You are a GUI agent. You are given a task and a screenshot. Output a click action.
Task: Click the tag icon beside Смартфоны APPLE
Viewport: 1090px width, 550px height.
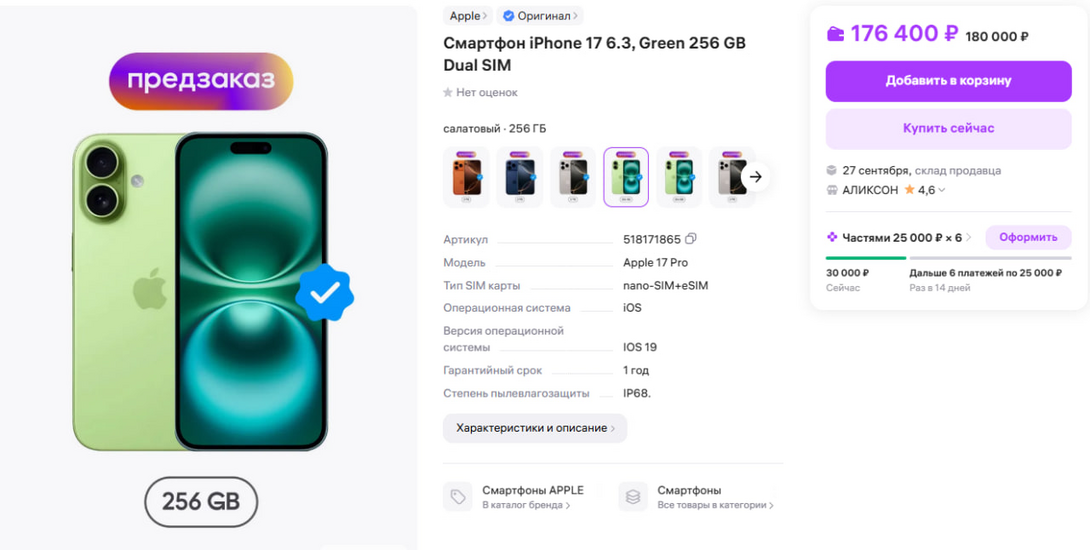(x=457, y=497)
